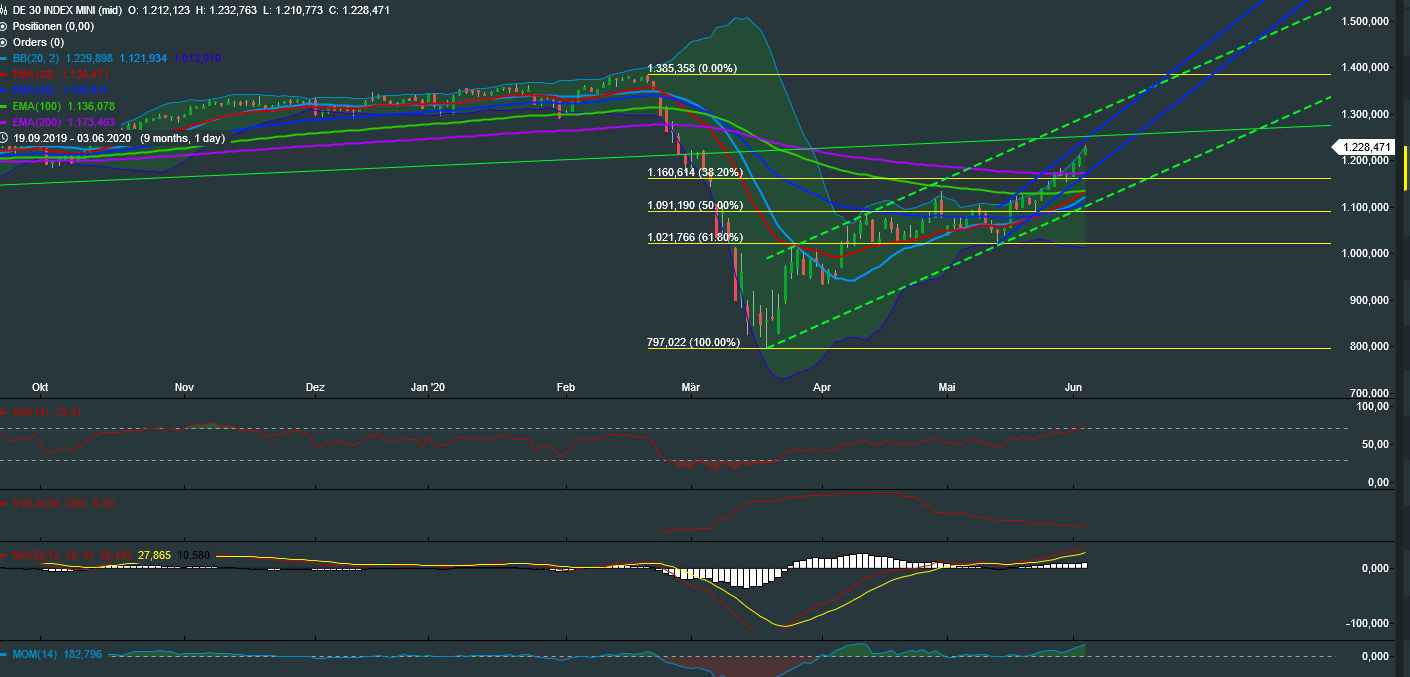The width and height of the screenshot is (1410, 677).
Task: Click the MACD(12, 26, 9) indicator label
Action: pos(51,554)
